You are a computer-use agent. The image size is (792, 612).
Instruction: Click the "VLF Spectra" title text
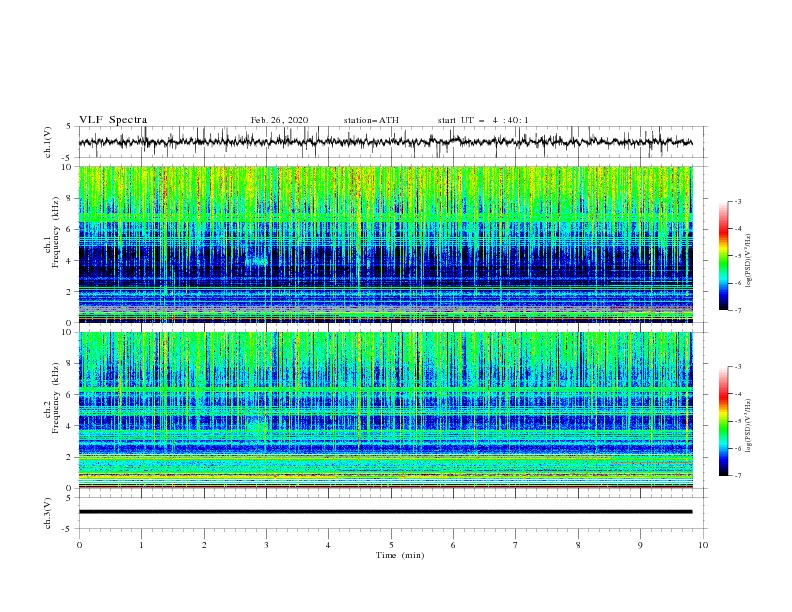pyautogui.click(x=113, y=120)
